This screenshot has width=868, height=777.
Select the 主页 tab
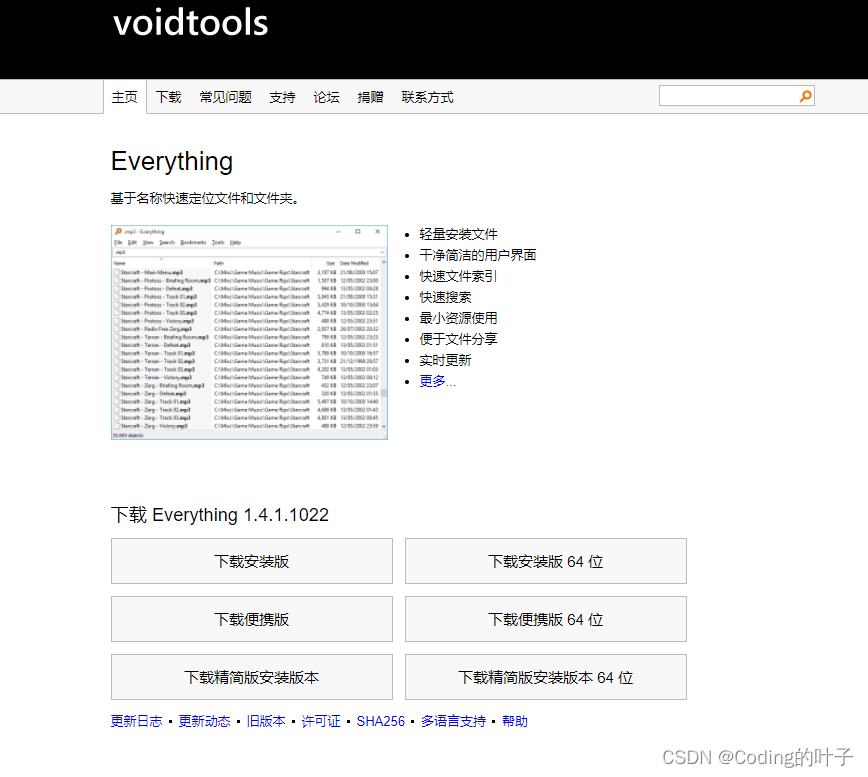(x=124, y=96)
